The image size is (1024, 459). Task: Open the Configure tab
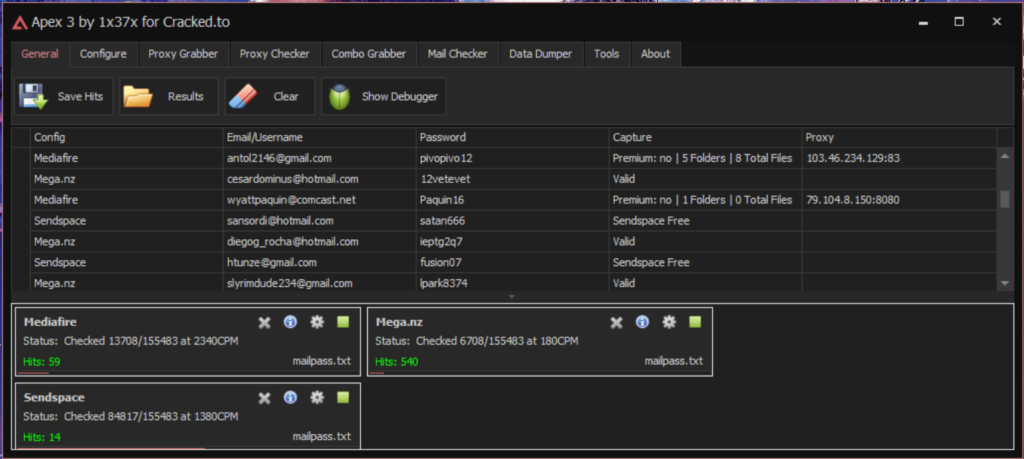pyautogui.click(x=103, y=54)
